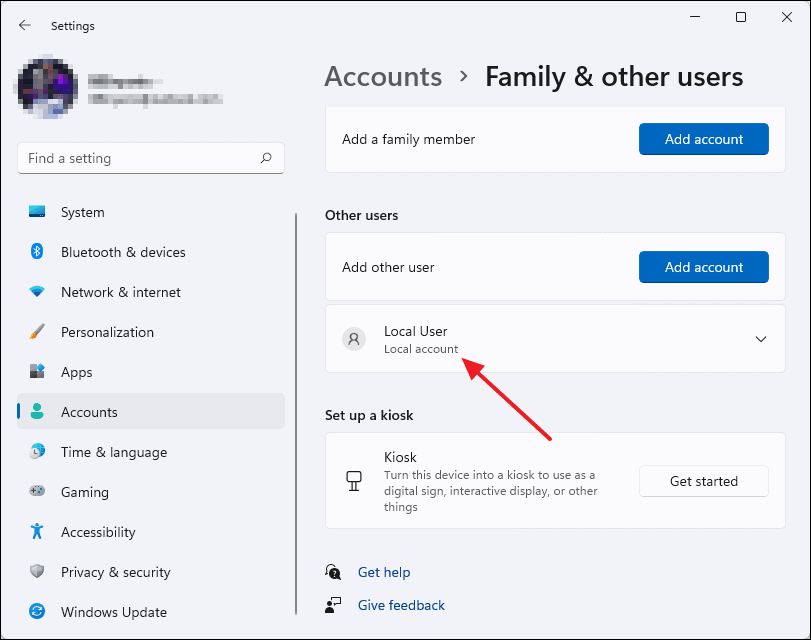This screenshot has height=640, width=811.
Task: Select Bluetooth & devices in the sidebar
Action: [122, 252]
